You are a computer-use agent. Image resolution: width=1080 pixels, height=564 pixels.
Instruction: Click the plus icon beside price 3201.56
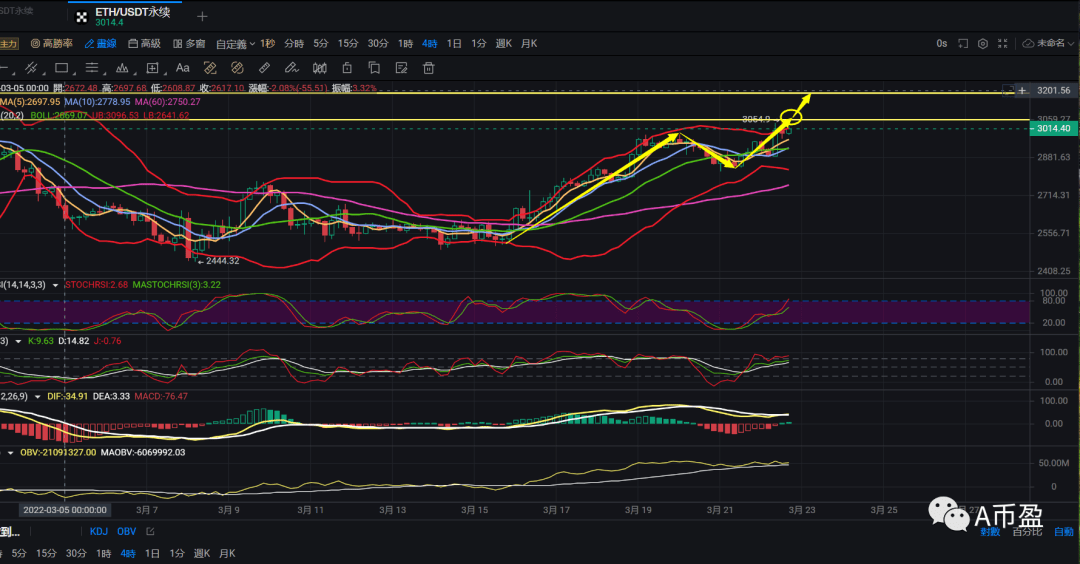(x=1023, y=91)
